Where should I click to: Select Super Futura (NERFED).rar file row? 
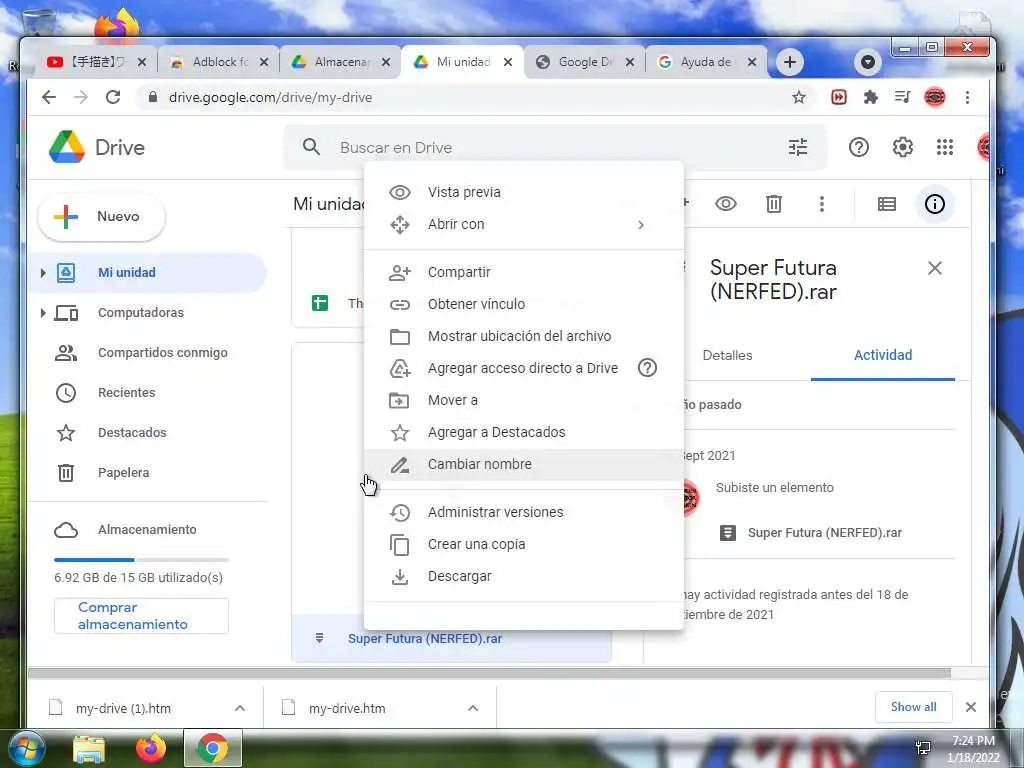[451, 639]
